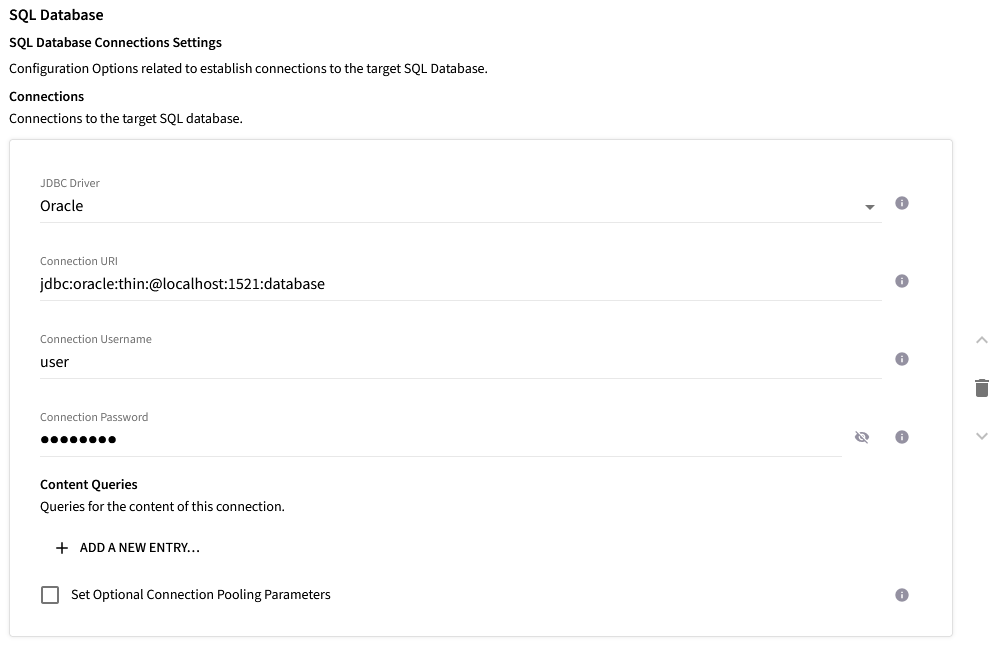Delete this connection with the trash icon

pos(982,388)
